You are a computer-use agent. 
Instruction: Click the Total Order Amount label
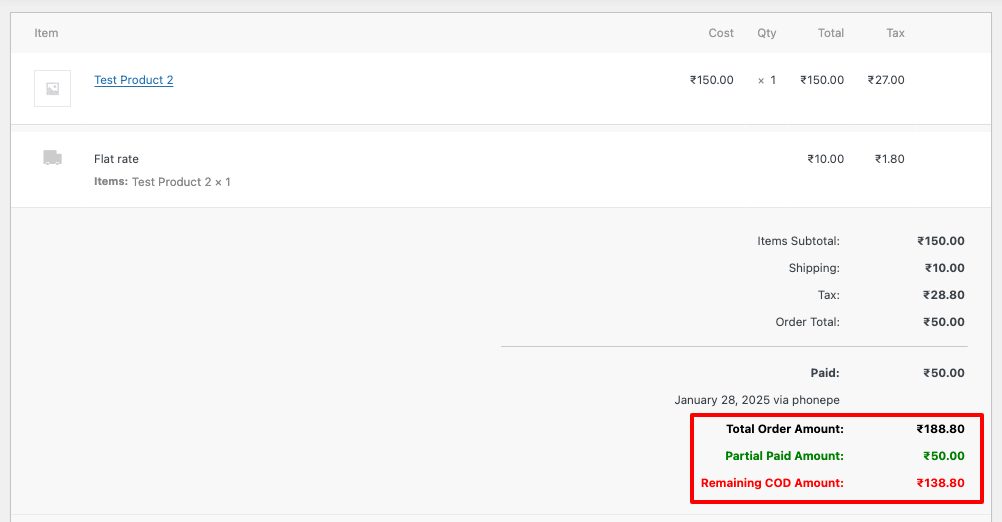tap(785, 429)
